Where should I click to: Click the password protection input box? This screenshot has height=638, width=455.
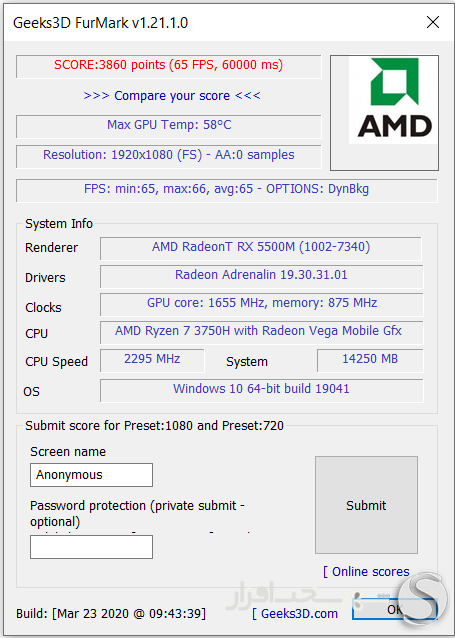[92, 547]
